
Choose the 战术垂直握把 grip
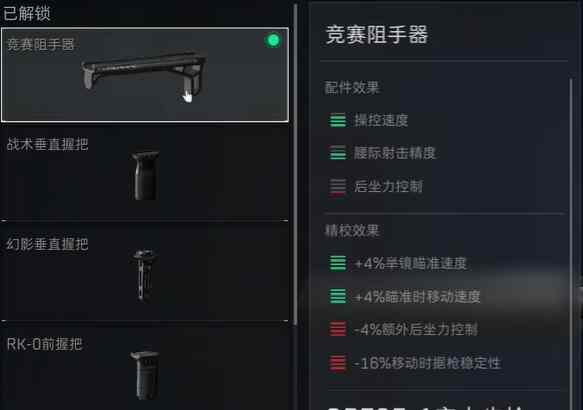[145, 173]
